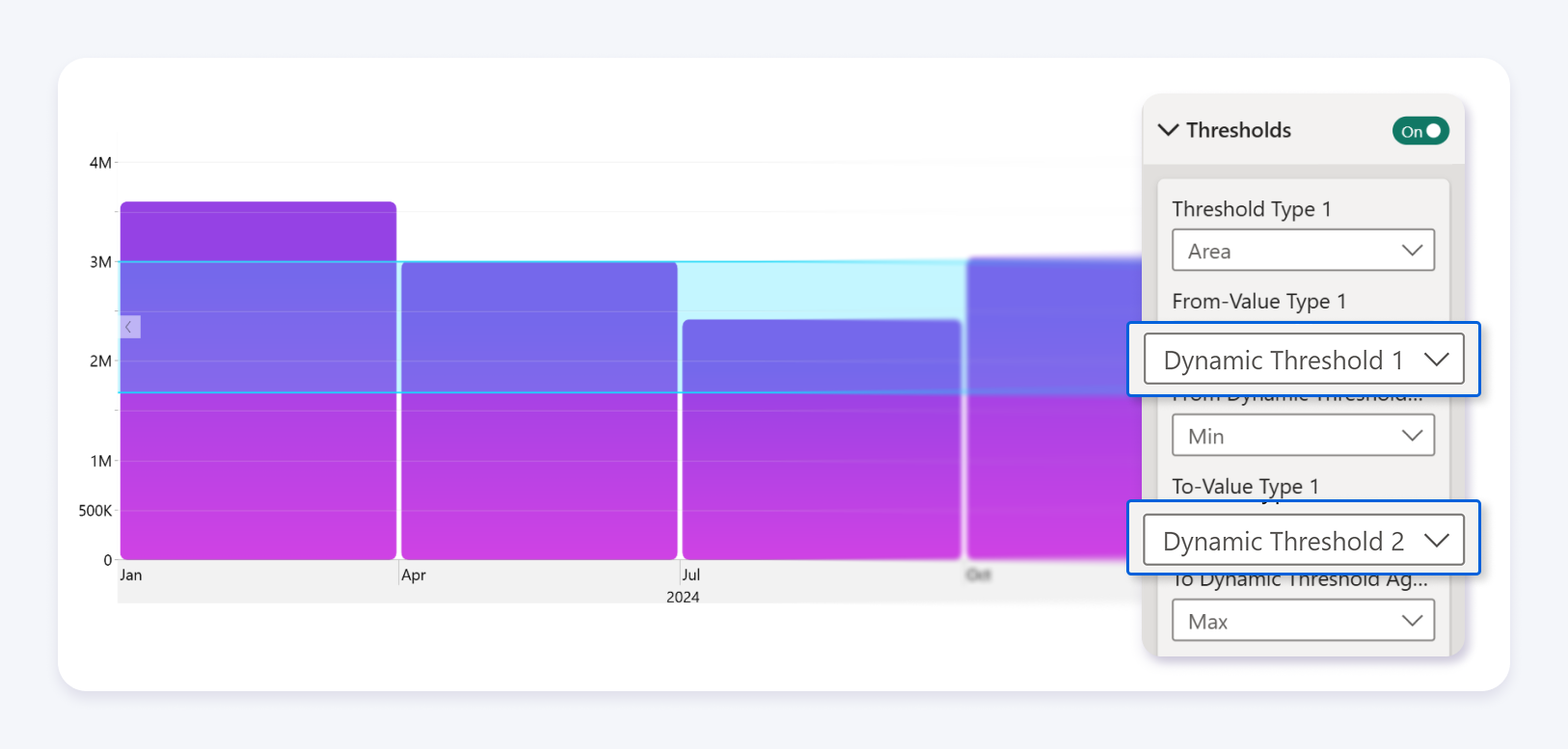Viewport: 1568px width, 749px height.
Task: Click the left arrow on chart edge
Action: pos(129,328)
